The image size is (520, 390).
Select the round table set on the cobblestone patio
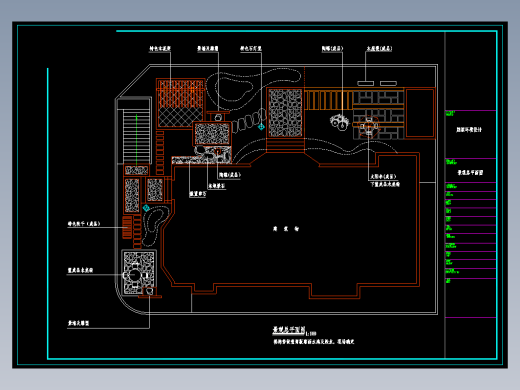[135, 275]
